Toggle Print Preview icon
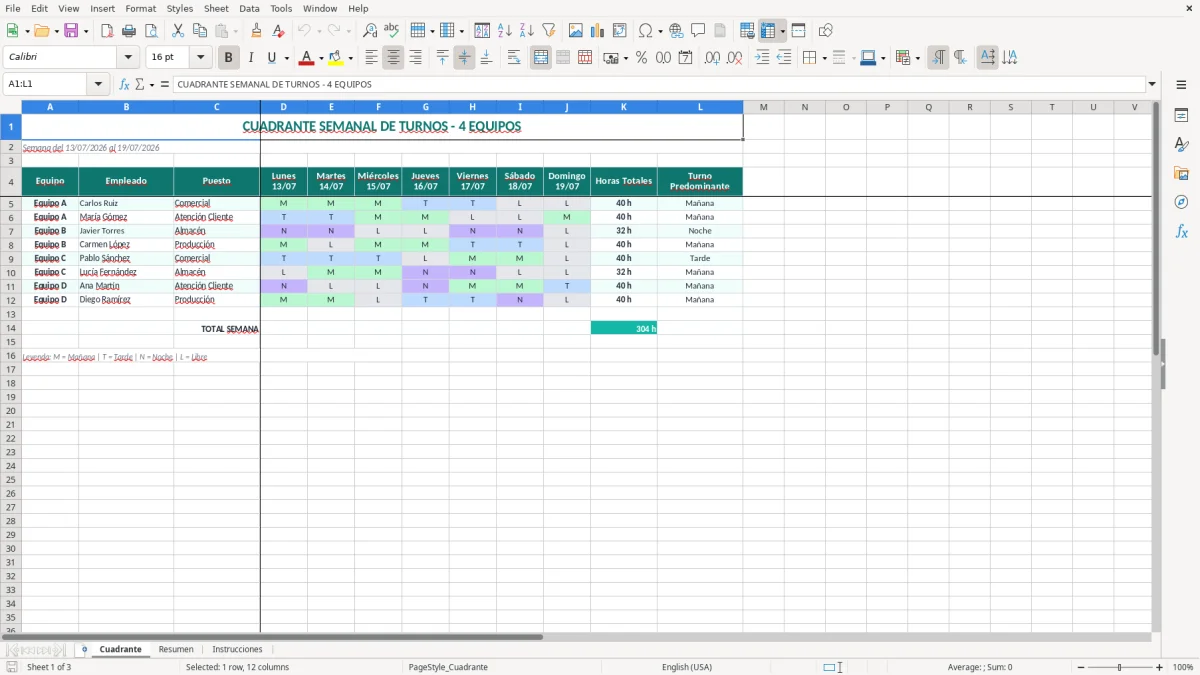The width and height of the screenshot is (1200, 675). point(150,31)
